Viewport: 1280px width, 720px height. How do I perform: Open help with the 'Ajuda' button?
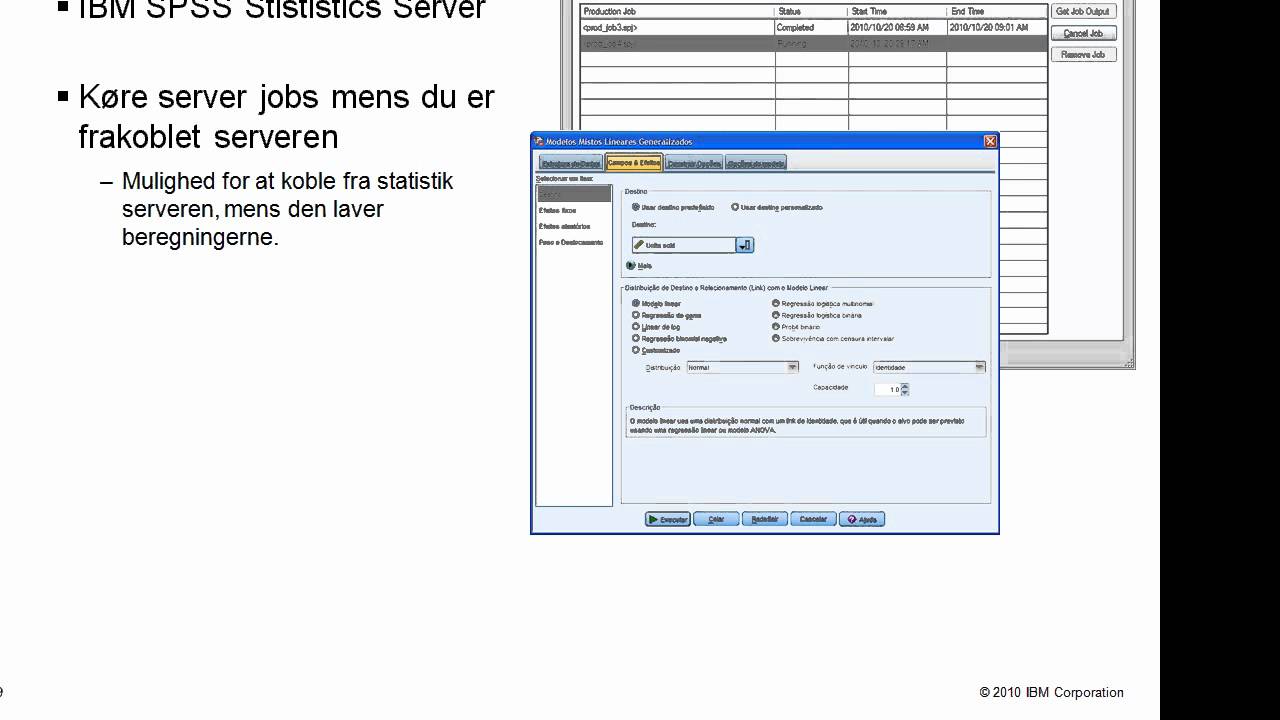861,519
